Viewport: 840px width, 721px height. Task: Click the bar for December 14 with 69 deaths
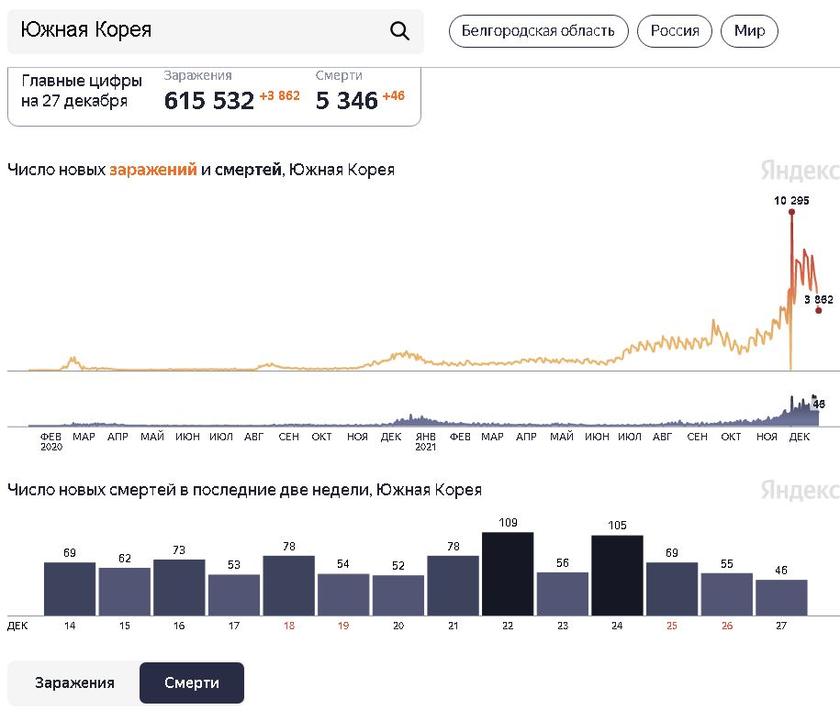(69, 589)
